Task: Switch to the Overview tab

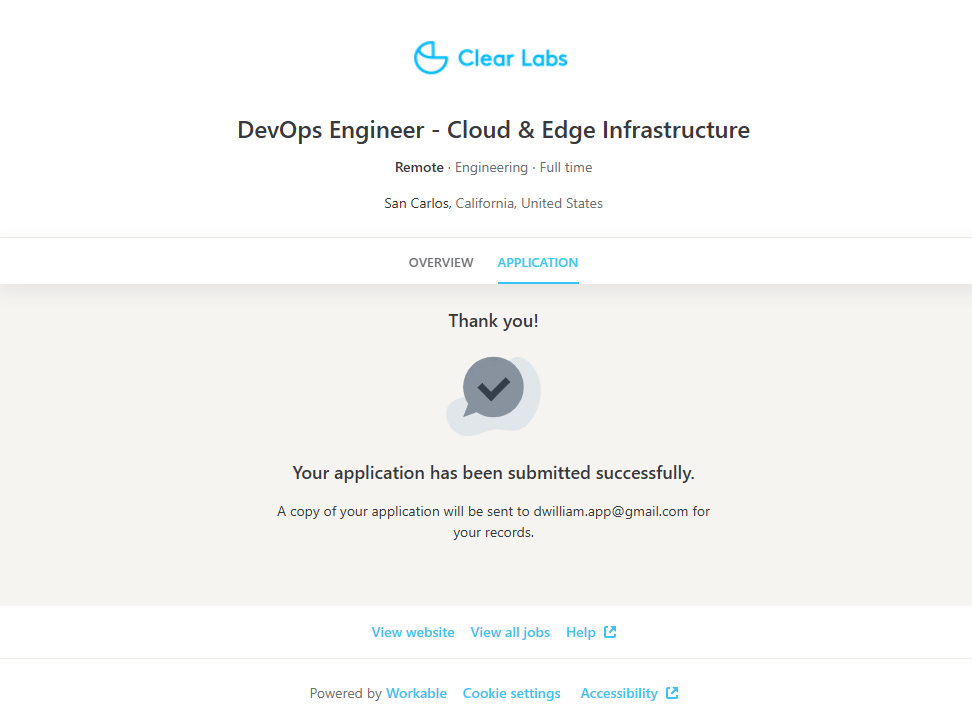Action: [441, 263]
